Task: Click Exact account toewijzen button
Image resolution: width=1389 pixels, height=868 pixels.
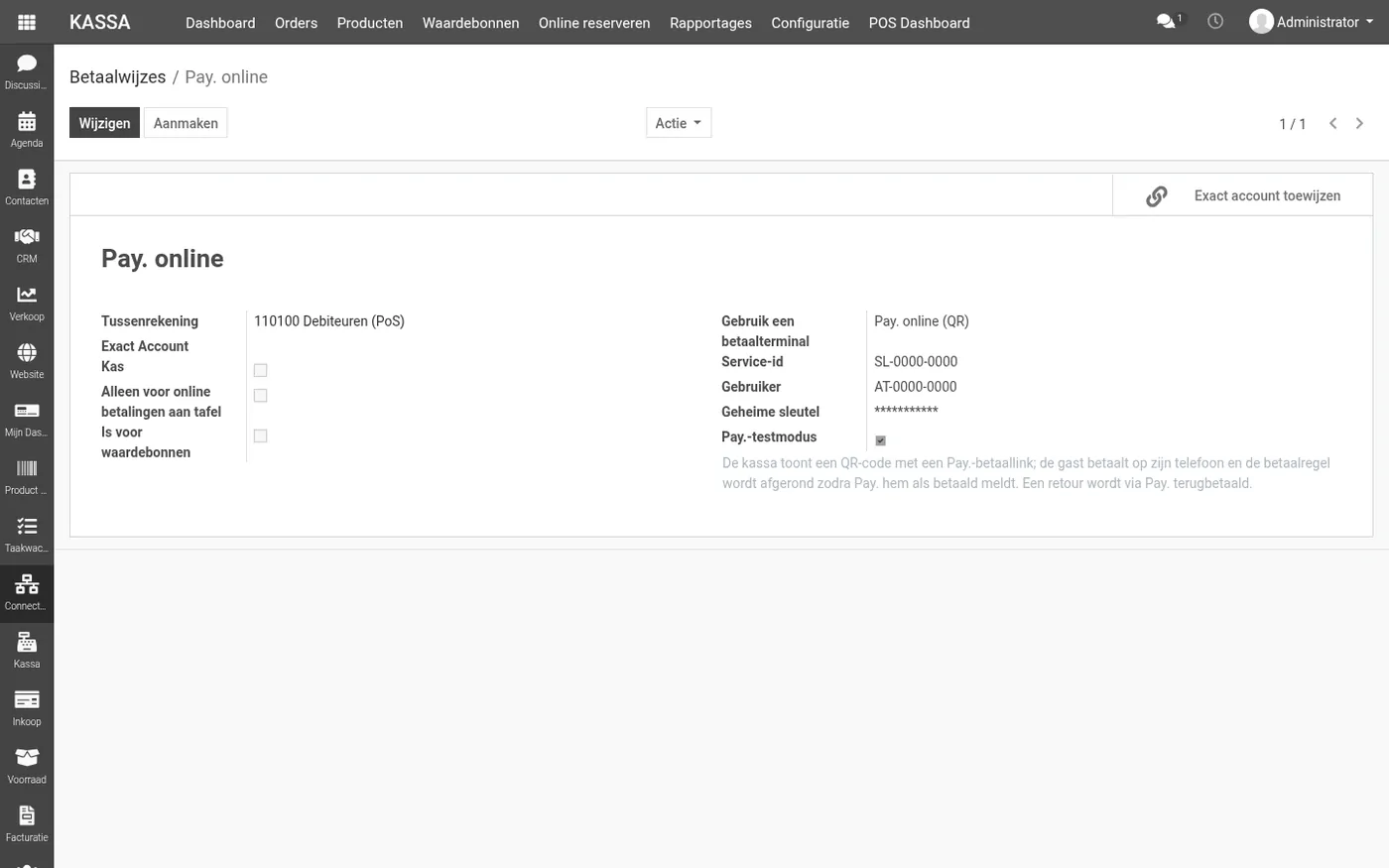Action: (1242, 195)
